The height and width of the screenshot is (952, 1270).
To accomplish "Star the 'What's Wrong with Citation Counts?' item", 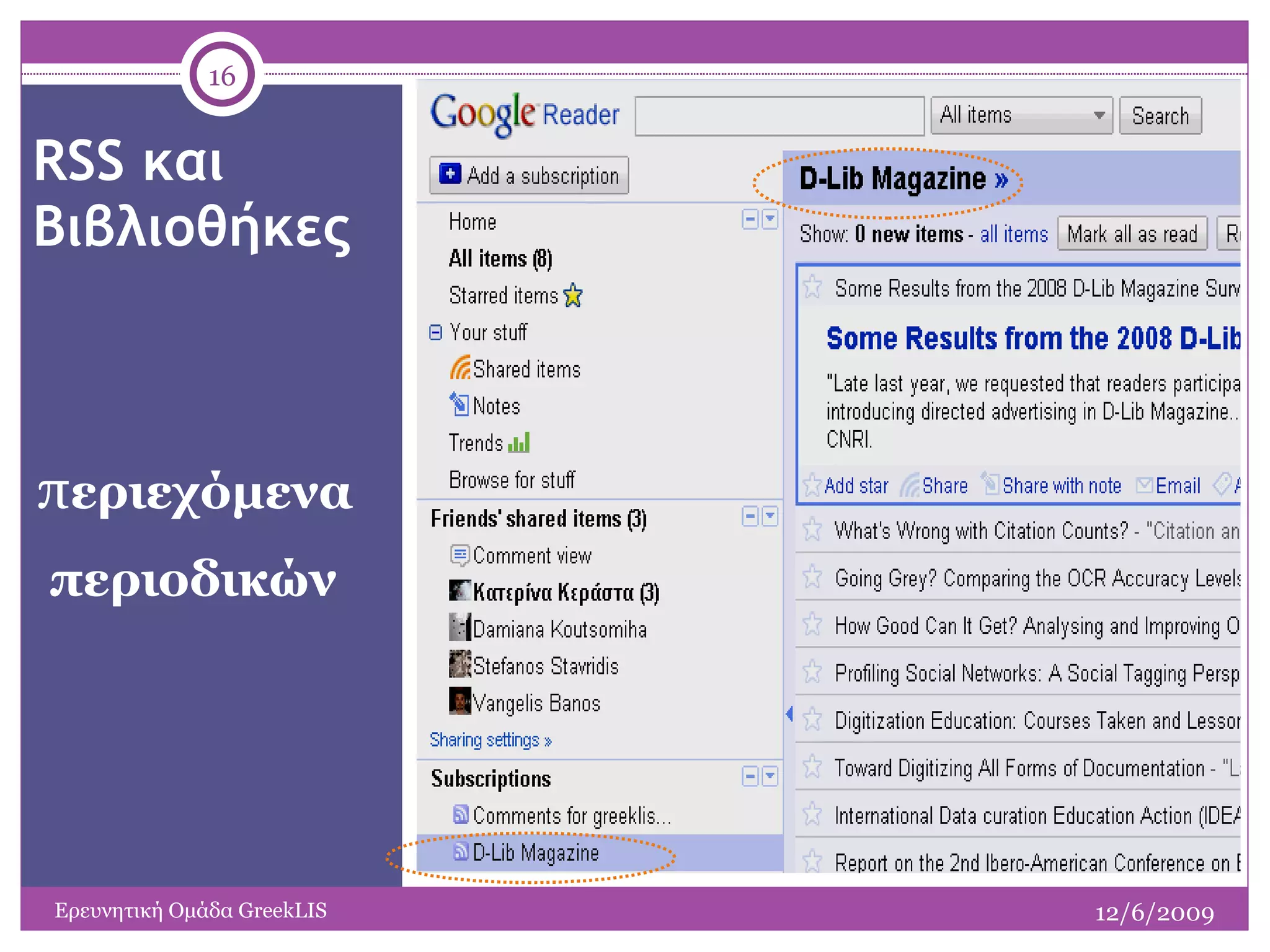I will click(x=812, y=530).
